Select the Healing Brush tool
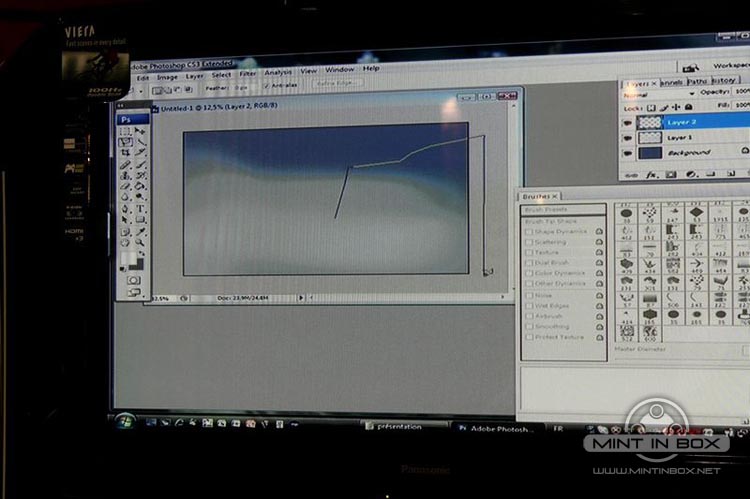 125,165
